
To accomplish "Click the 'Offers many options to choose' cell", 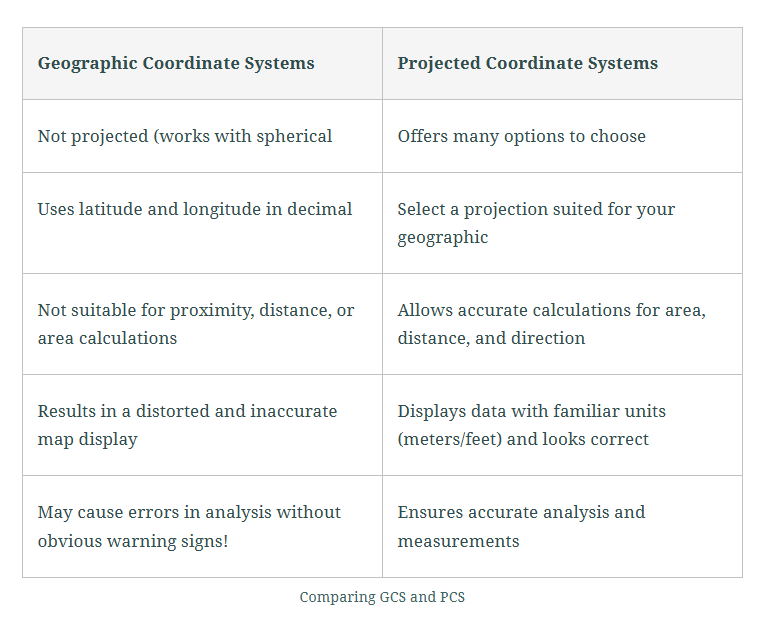I will point(521,136).
